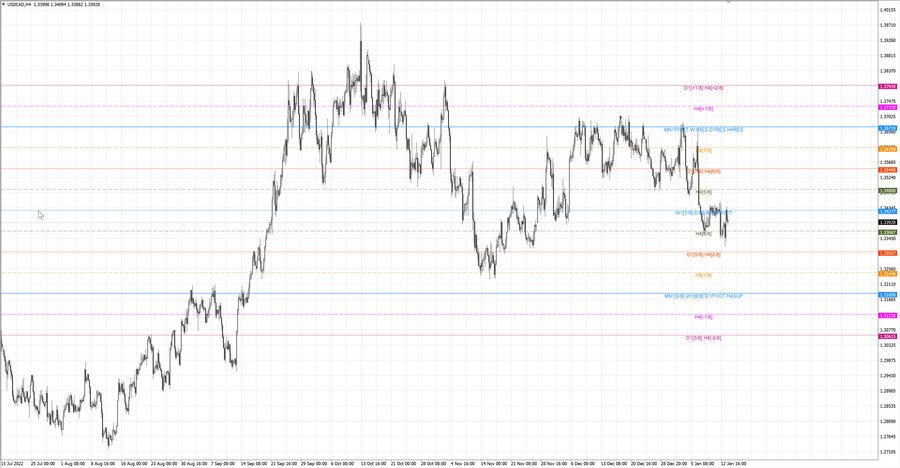Click the 1.31836 blue price tag

(887, 295)
